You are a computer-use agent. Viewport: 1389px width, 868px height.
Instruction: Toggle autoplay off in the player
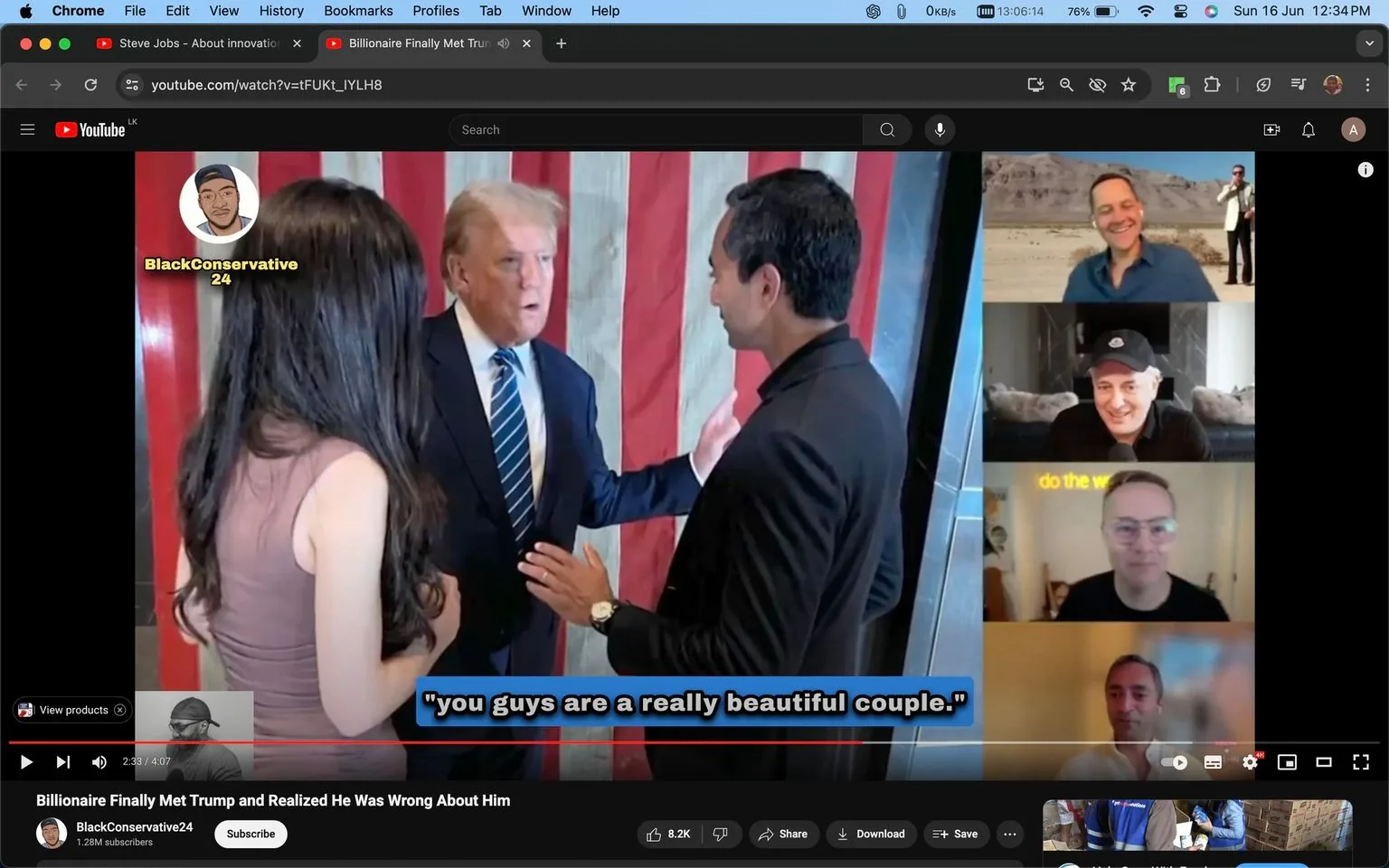pos(1173,762)
